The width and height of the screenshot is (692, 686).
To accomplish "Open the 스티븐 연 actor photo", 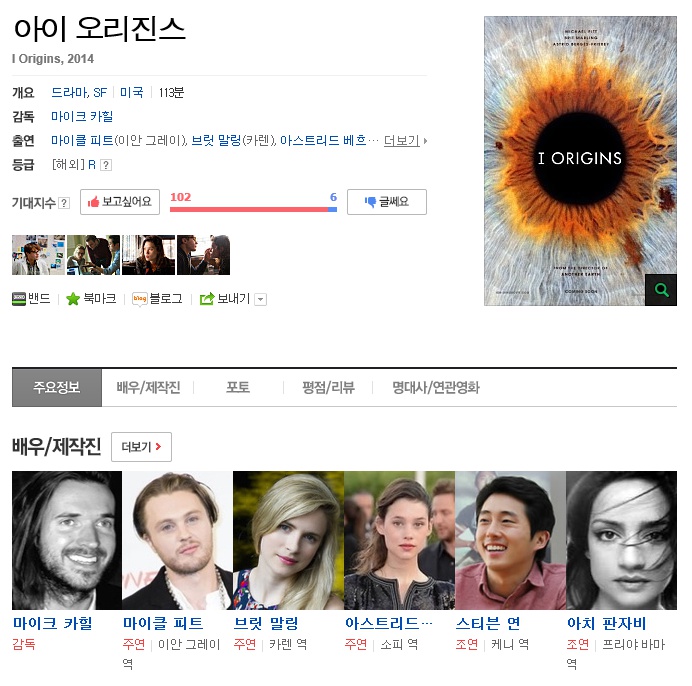I will click(x=510, y=540).
